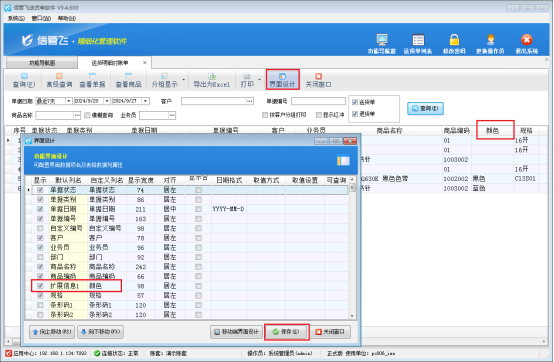Open the 帮助 menu
Screen dimensions: 554x362
(x=67, y=18)
